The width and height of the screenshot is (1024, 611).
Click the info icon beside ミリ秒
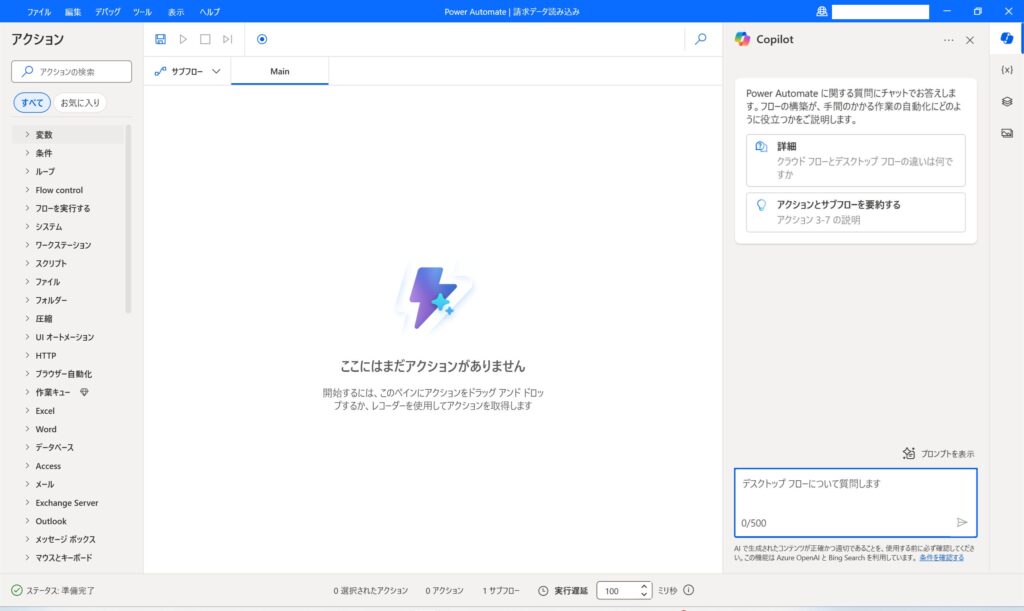(688, 590)
